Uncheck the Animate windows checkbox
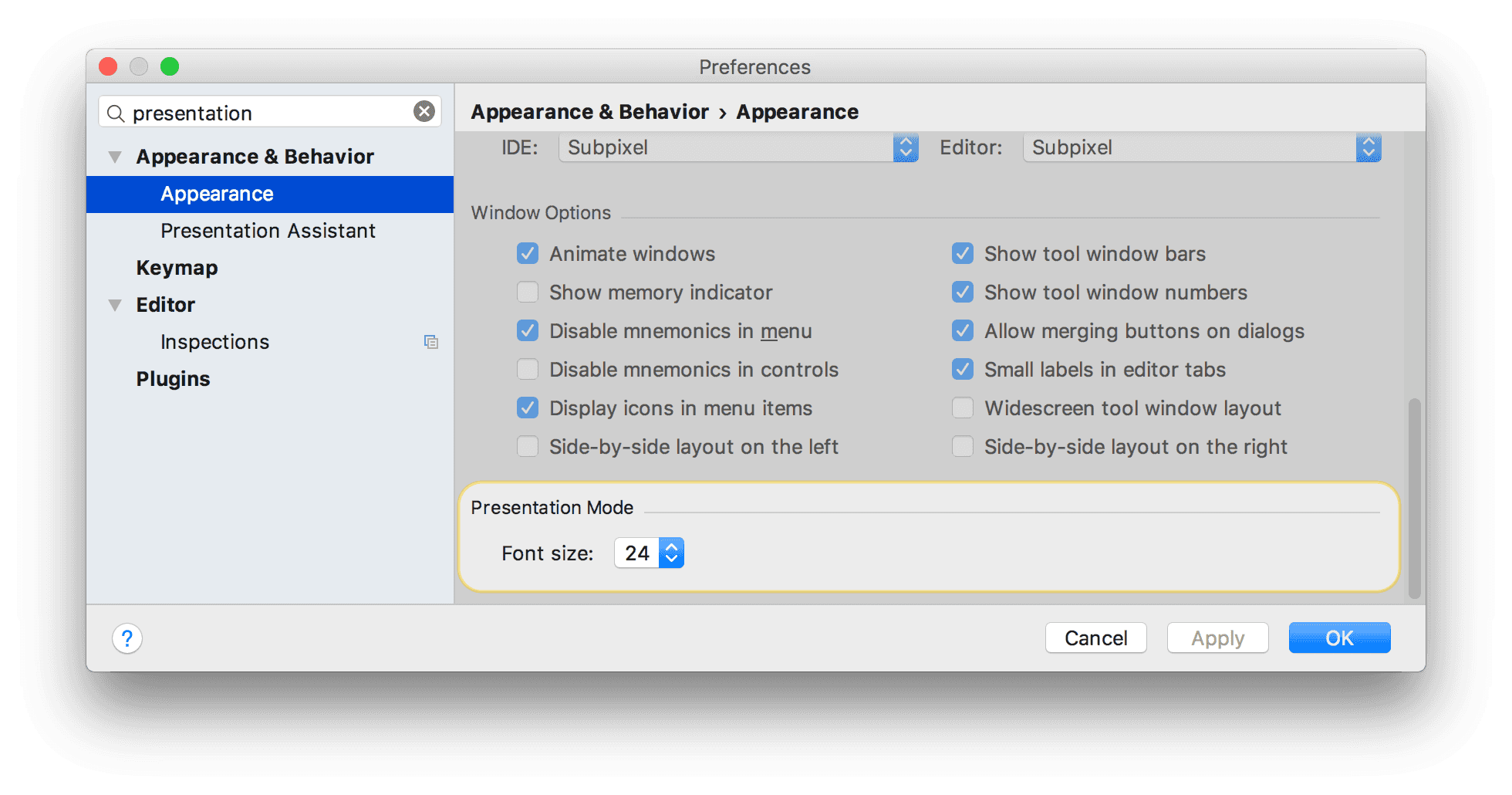 (528, 254)
